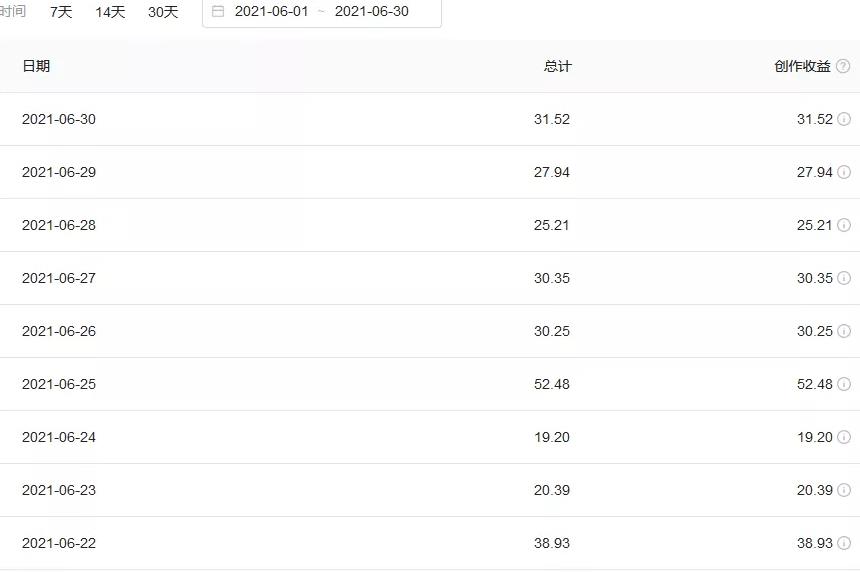Click info icon next to 25.21

pyautogui.click(x=844, y=225)
